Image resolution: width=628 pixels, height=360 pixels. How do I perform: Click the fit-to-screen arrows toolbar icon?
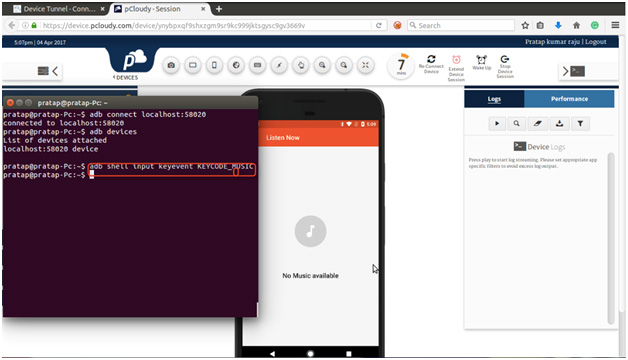tap(365, 65)
